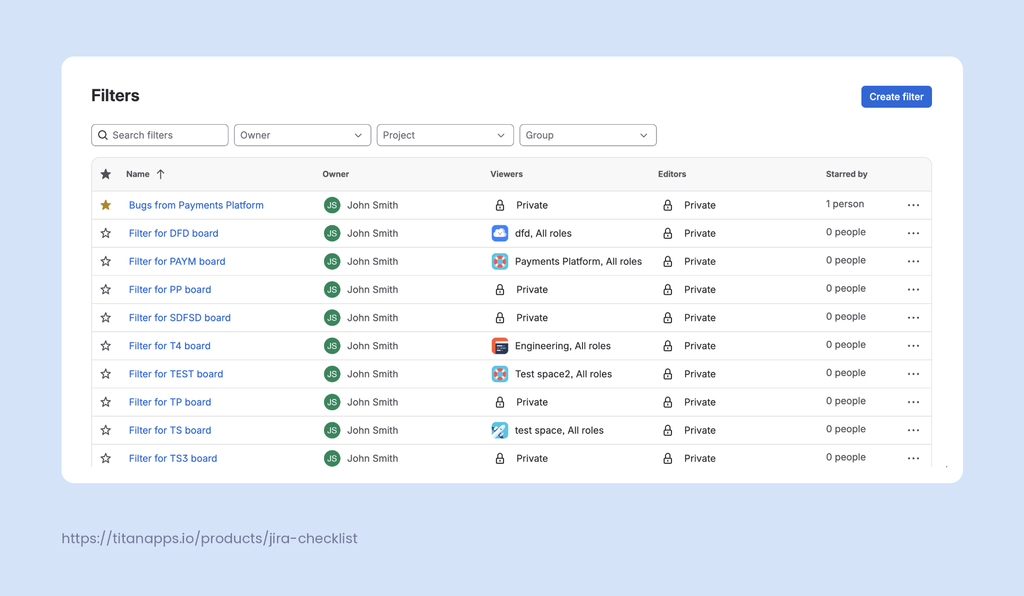1024x596 pixels.
Task: Open Filter for PAYM board link
Action: click(x=177, y=261)
